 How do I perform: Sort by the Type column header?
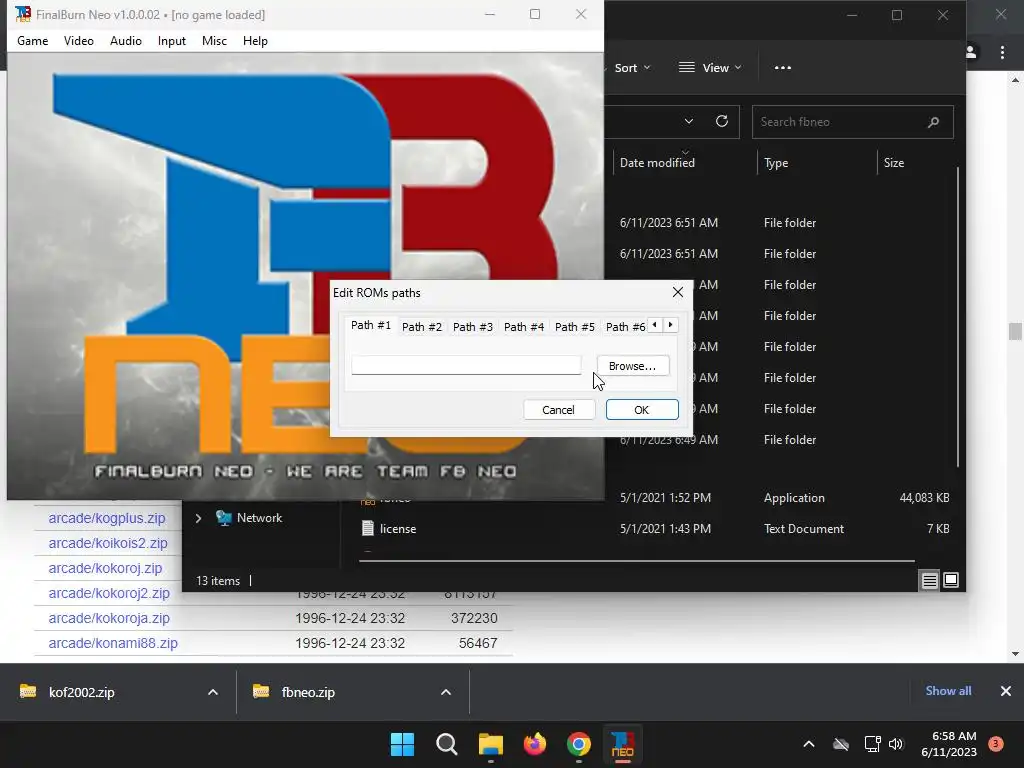(776, 163)
